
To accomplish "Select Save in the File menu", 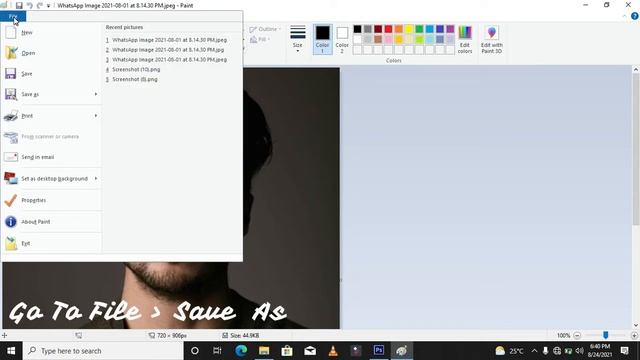I will [x=51, y=73].
